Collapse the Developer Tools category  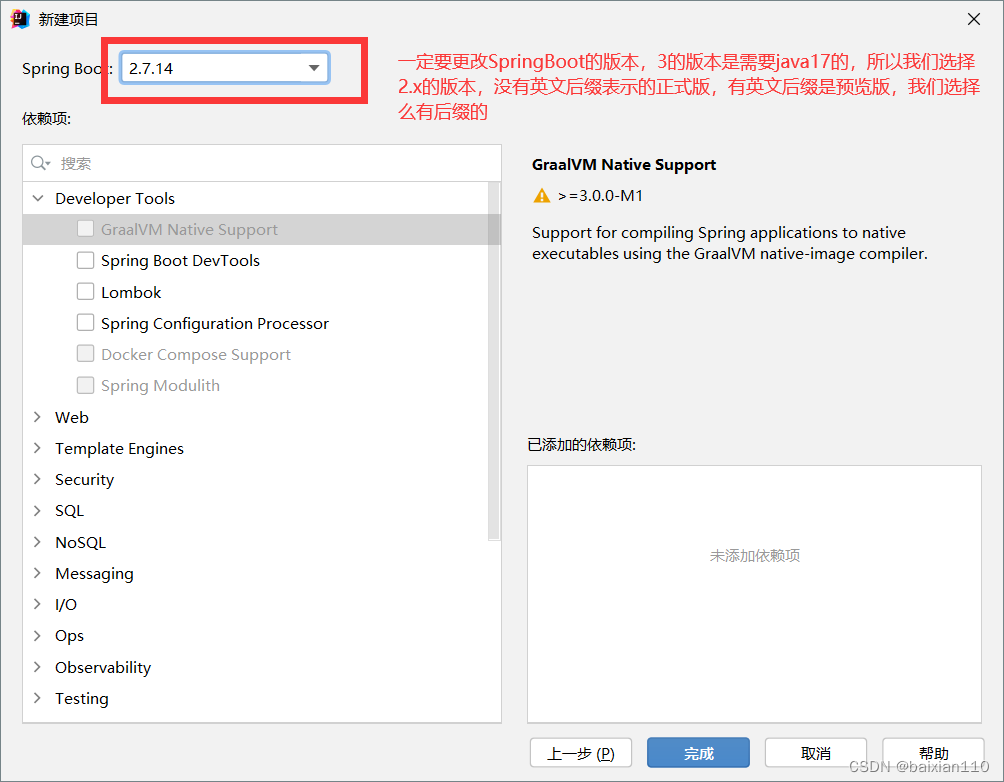(38, 199)
